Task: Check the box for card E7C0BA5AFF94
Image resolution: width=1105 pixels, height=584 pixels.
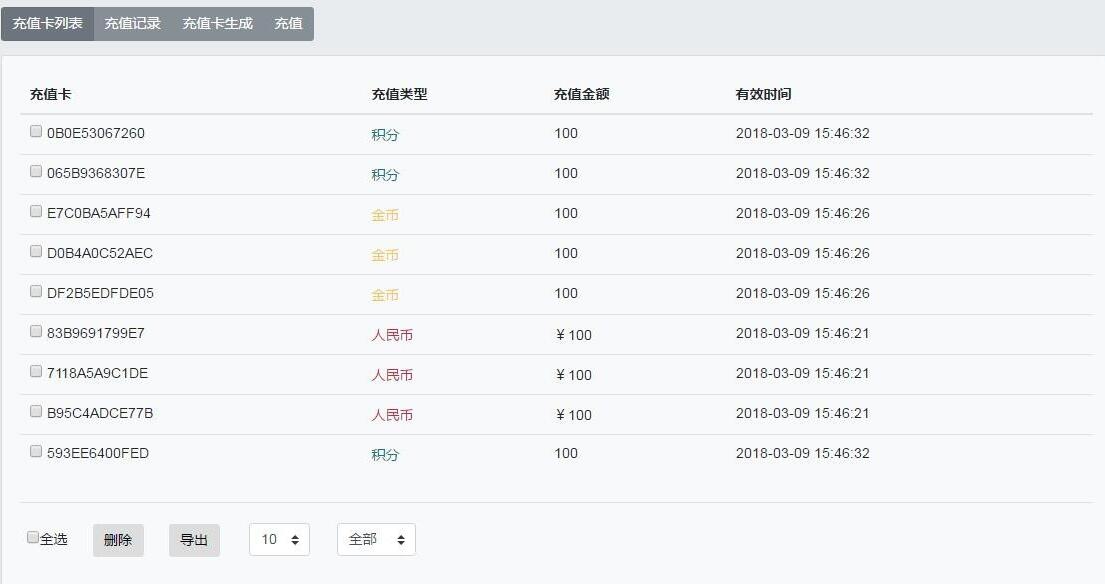Action: [x=35, y=211]
